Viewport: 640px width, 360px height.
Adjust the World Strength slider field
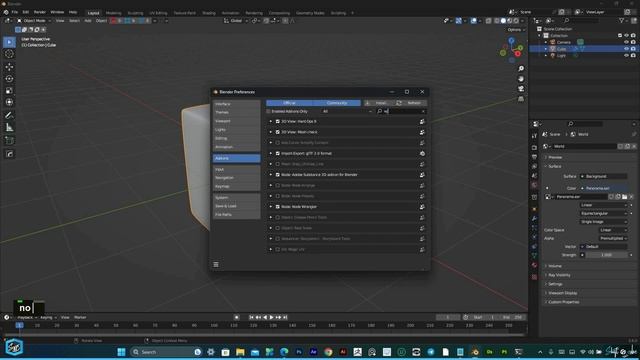606,255
